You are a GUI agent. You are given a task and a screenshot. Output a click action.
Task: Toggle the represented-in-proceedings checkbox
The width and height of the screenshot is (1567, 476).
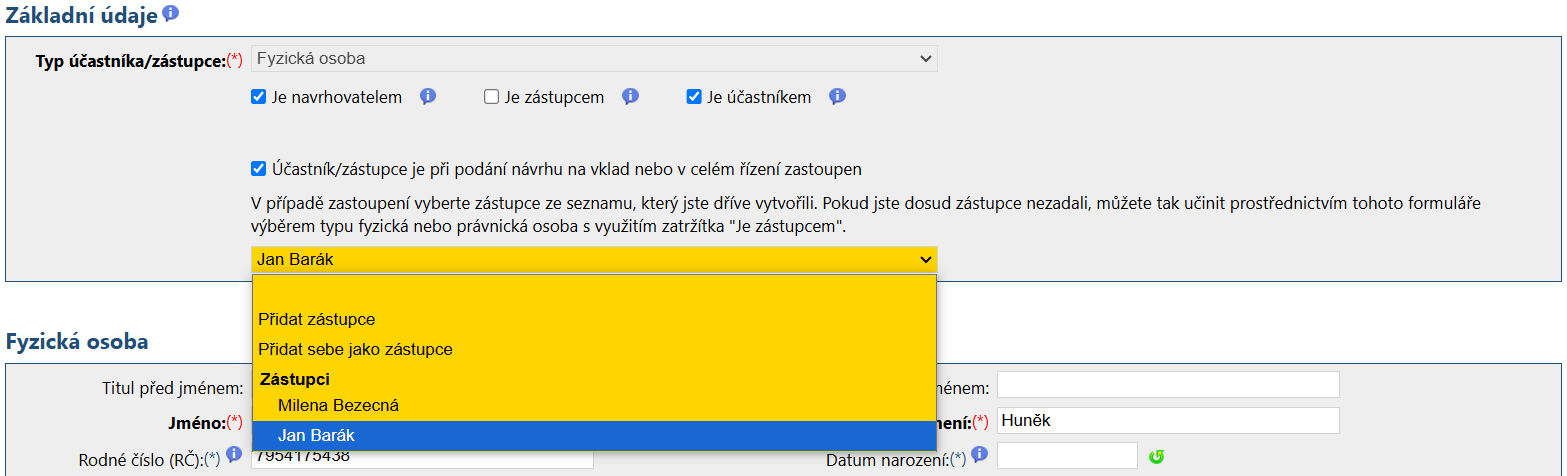click(x=259, y=169)
